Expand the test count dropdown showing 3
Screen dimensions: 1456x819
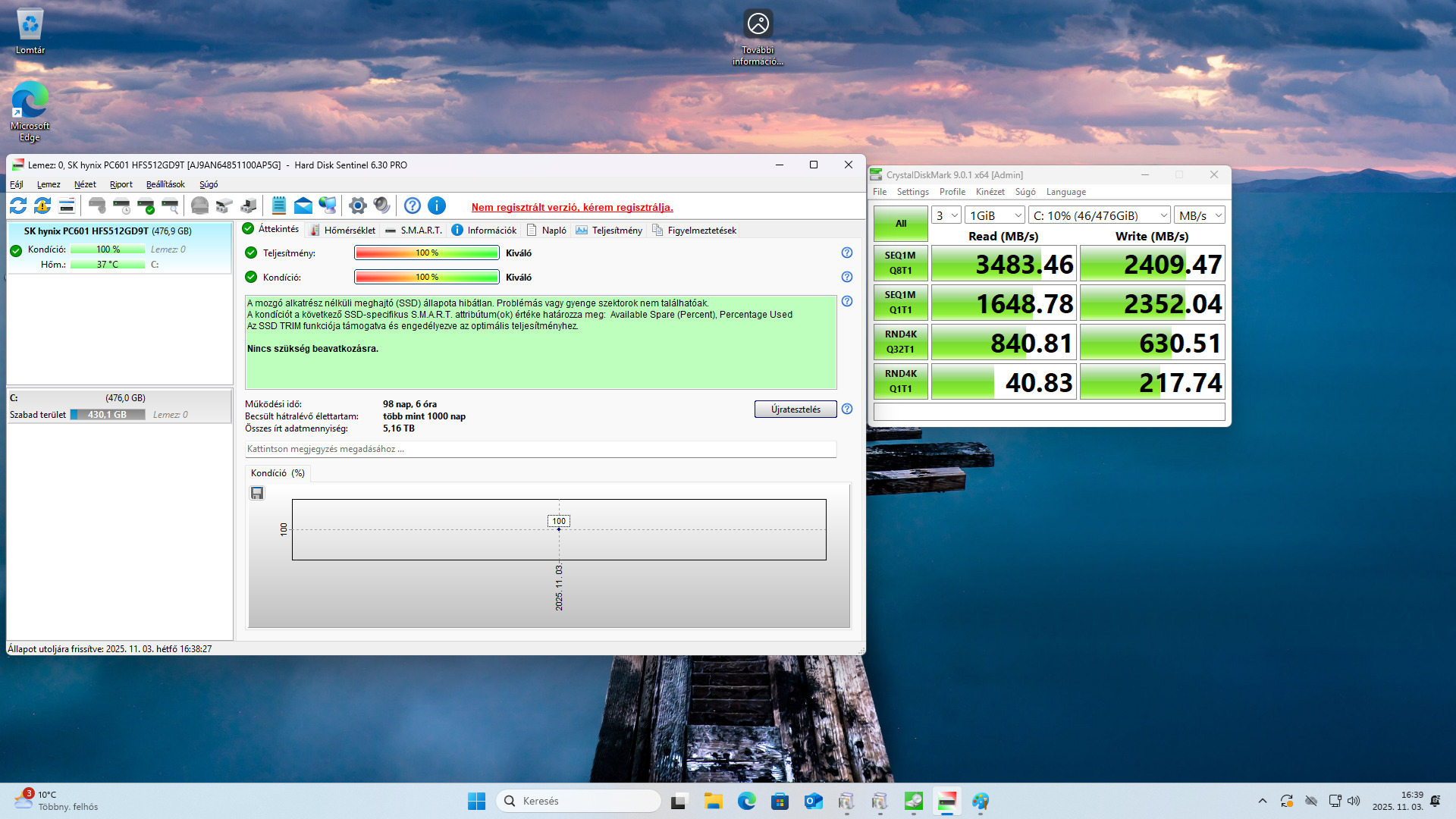(x=946, y=215)
